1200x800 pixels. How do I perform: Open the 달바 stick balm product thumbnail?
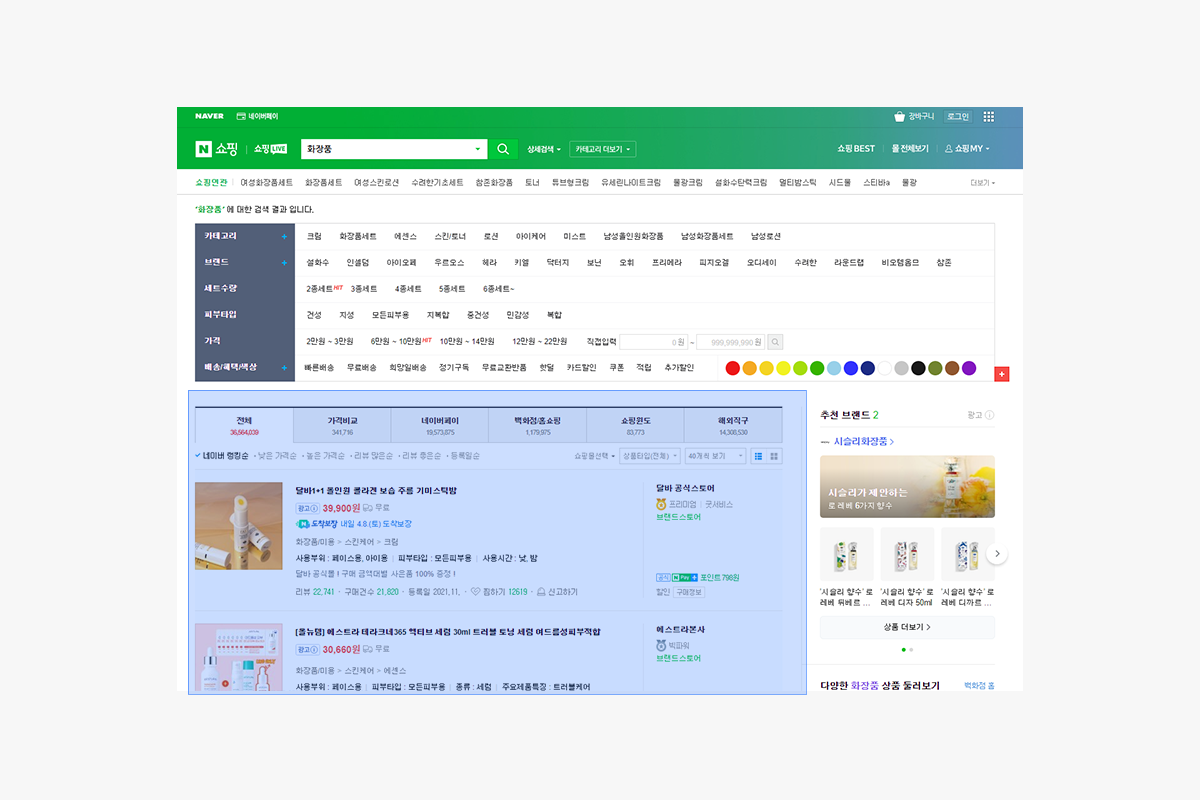click(239, 527)
